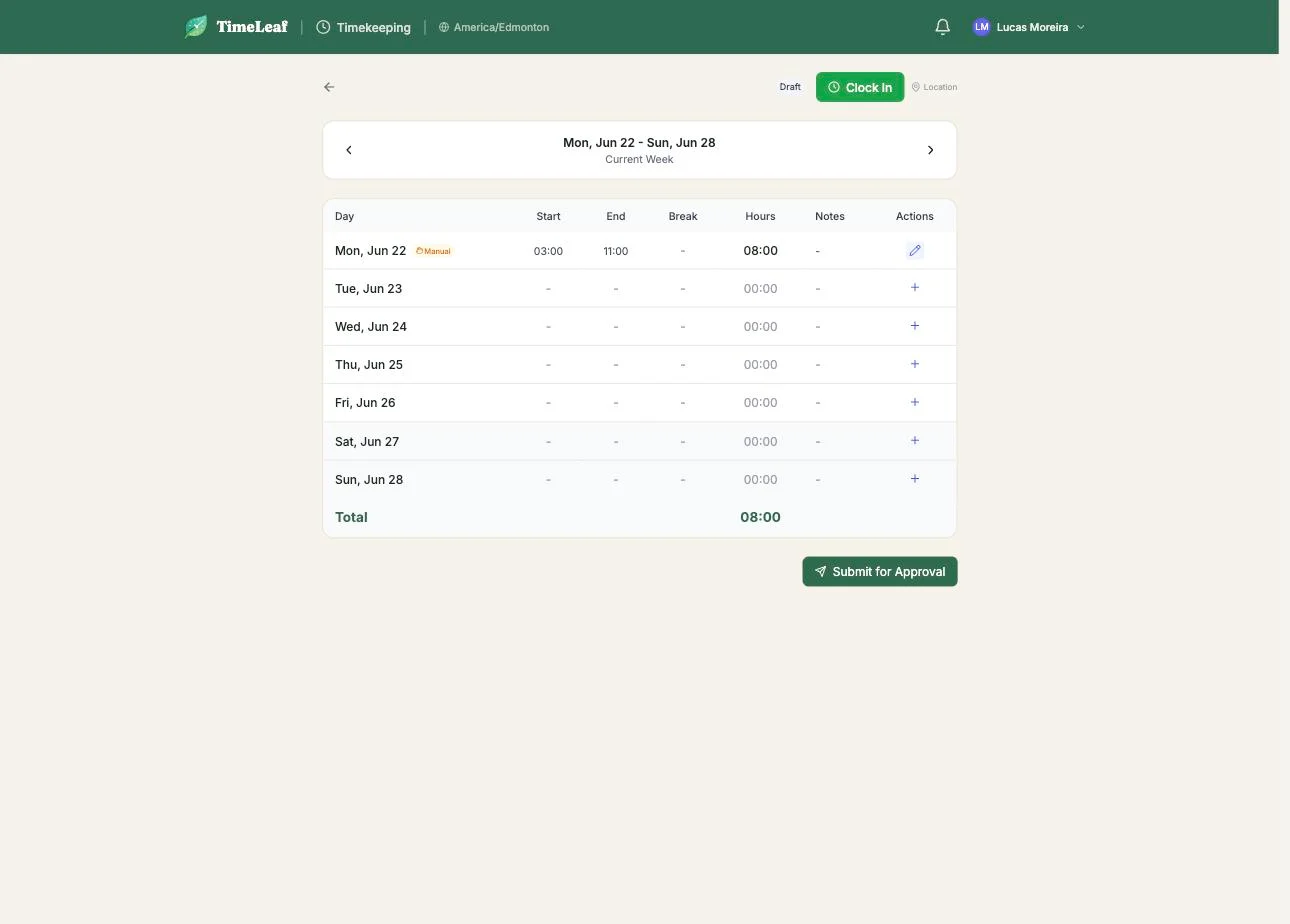Click the Manual badge on Mon, Jun 22

point(434,251)
